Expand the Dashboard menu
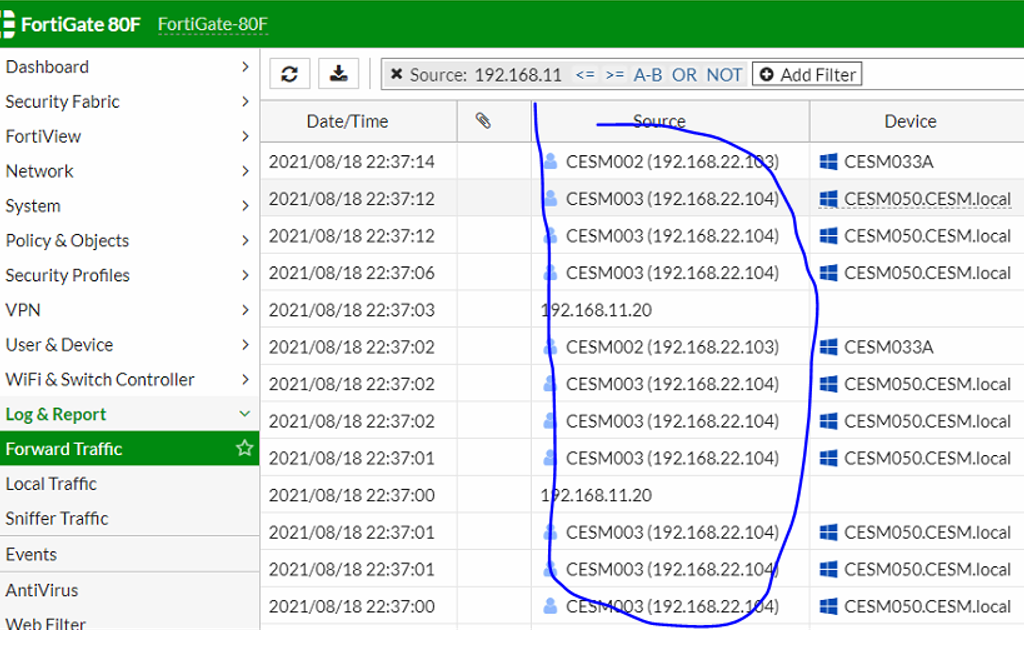Image resolution: width=1024 pixels, height=650 pixels. [x=129, y=67]
